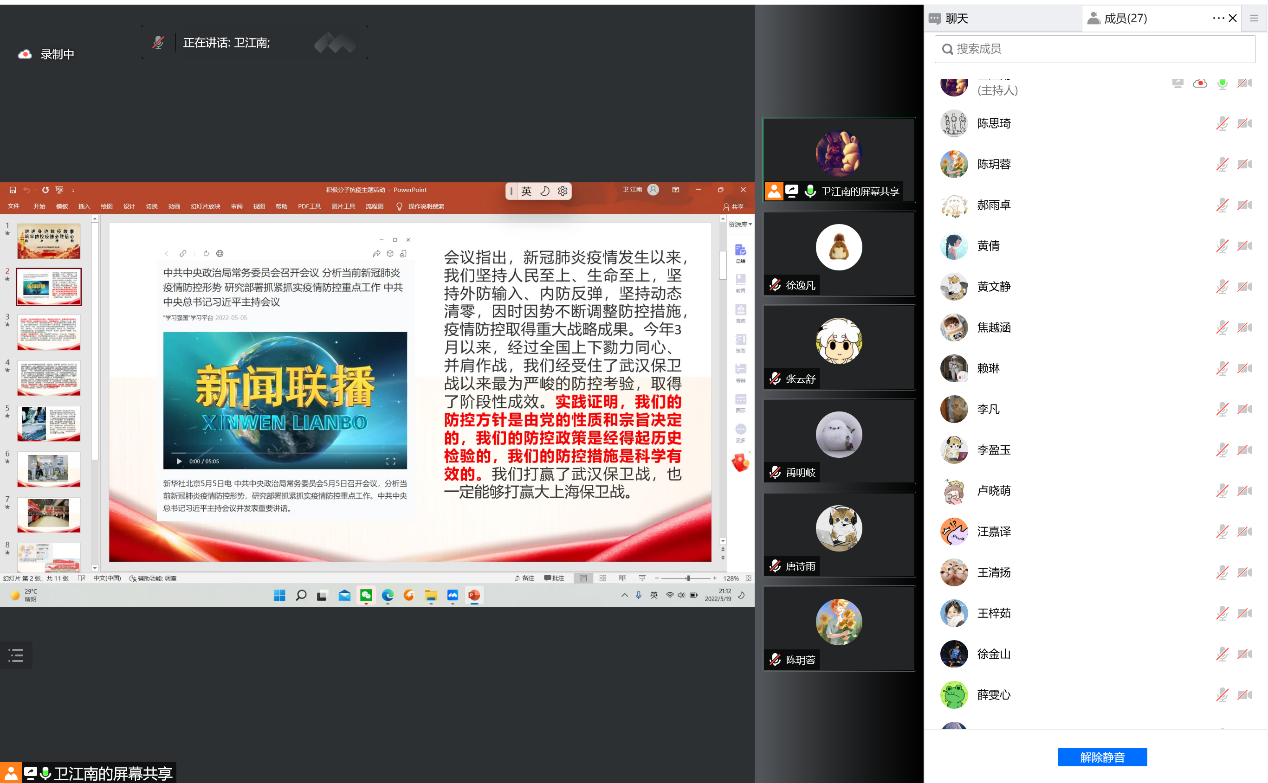Screen dimensions: 1268x783
Task: Click host's cloud recording icon
Action: [x=1200, y=84]
